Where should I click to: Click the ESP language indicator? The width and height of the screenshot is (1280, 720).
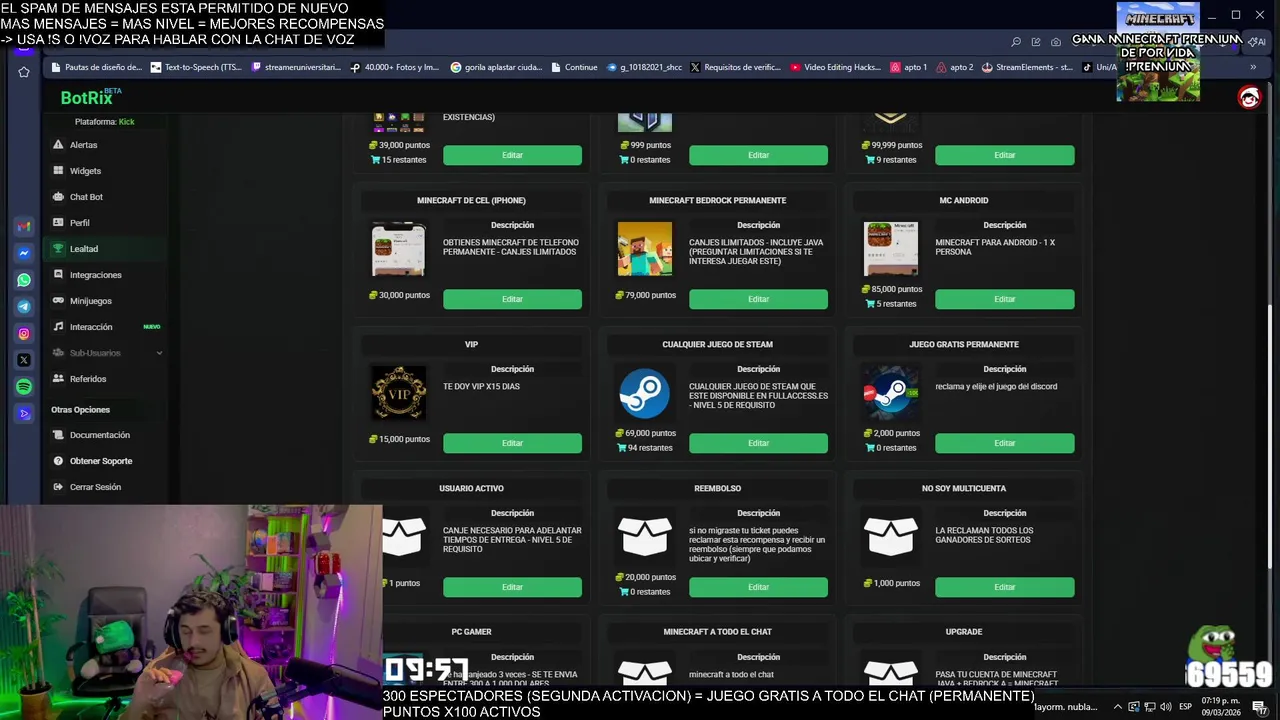click(x=1185, y=707)
